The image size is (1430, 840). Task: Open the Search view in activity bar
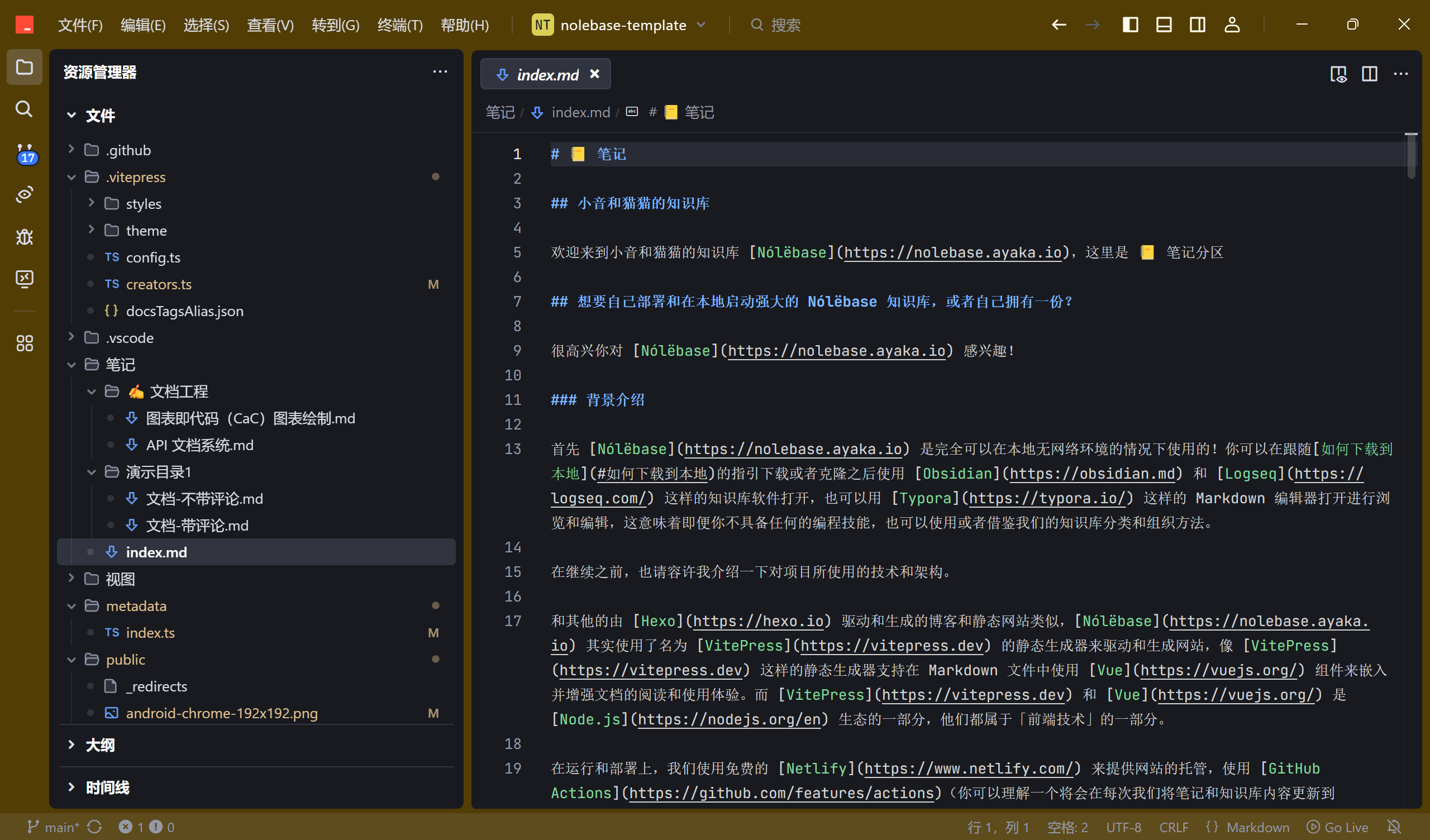(x=24, y=108)
